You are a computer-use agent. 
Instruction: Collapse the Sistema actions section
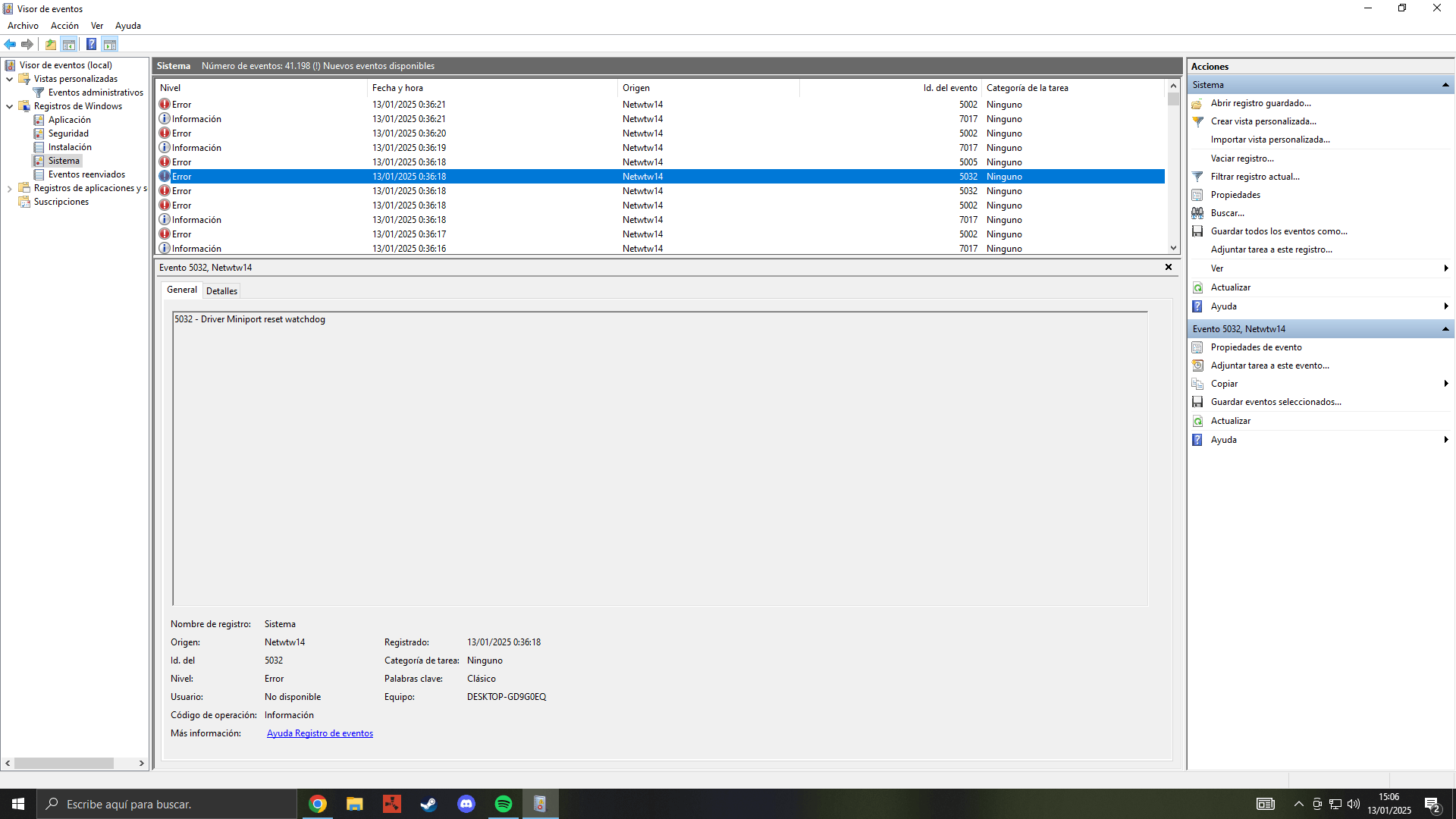click(1445, 85)
